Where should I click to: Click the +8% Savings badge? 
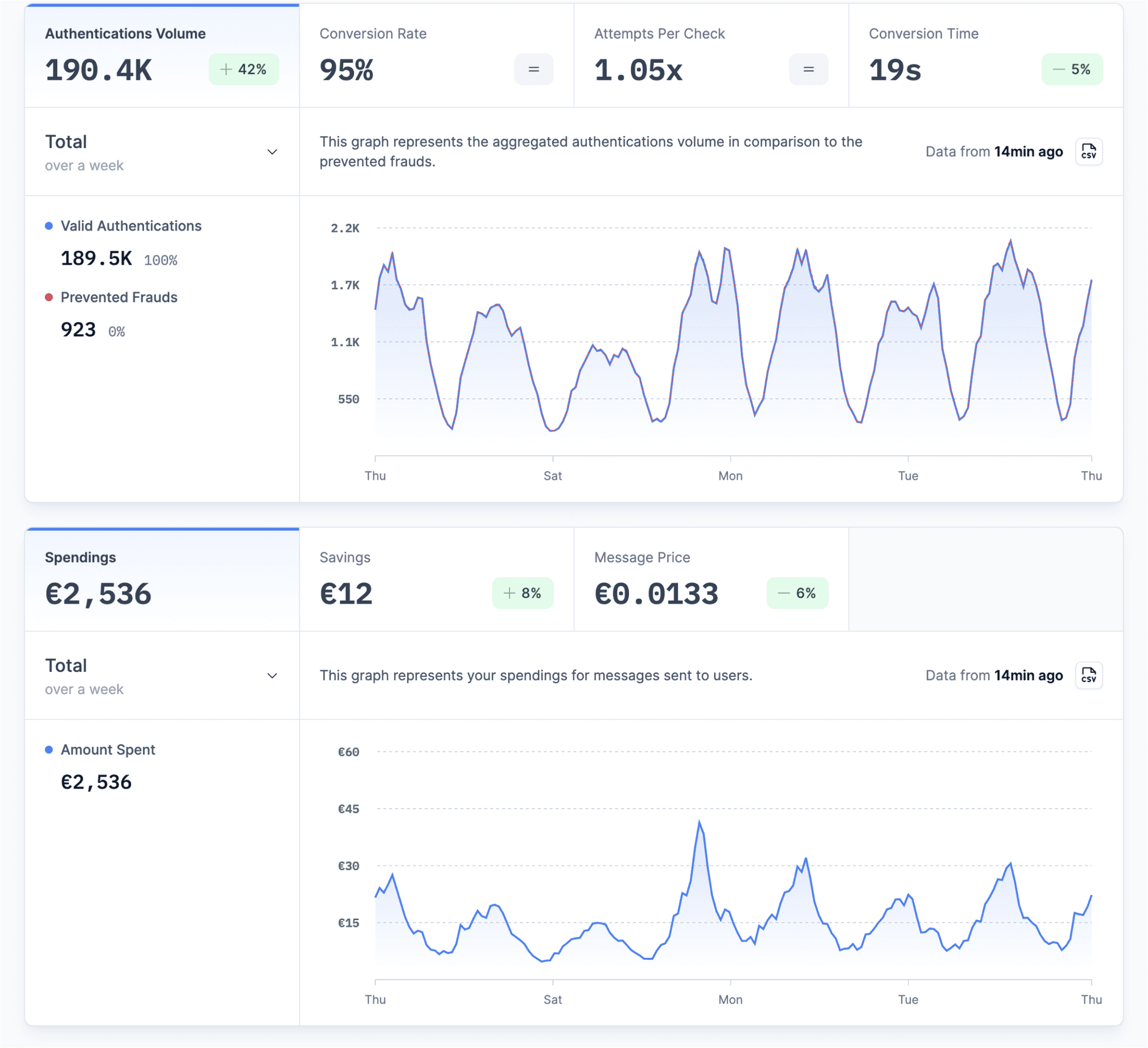click(523, 593)
